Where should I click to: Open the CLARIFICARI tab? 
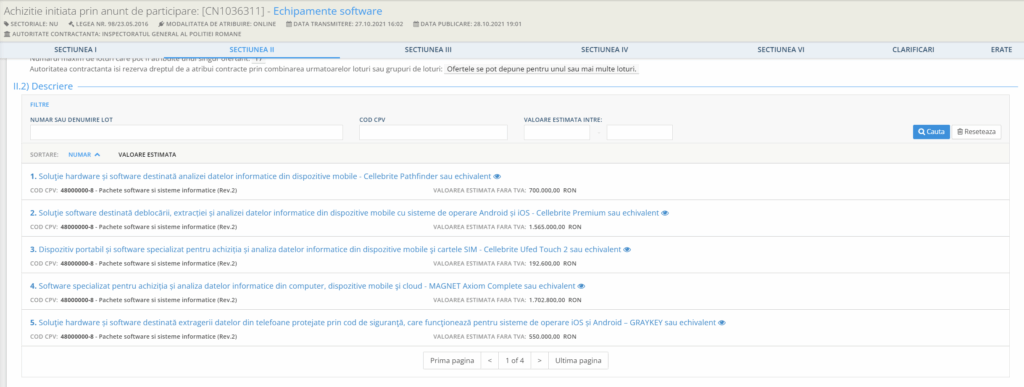click(x=913, y=50)
